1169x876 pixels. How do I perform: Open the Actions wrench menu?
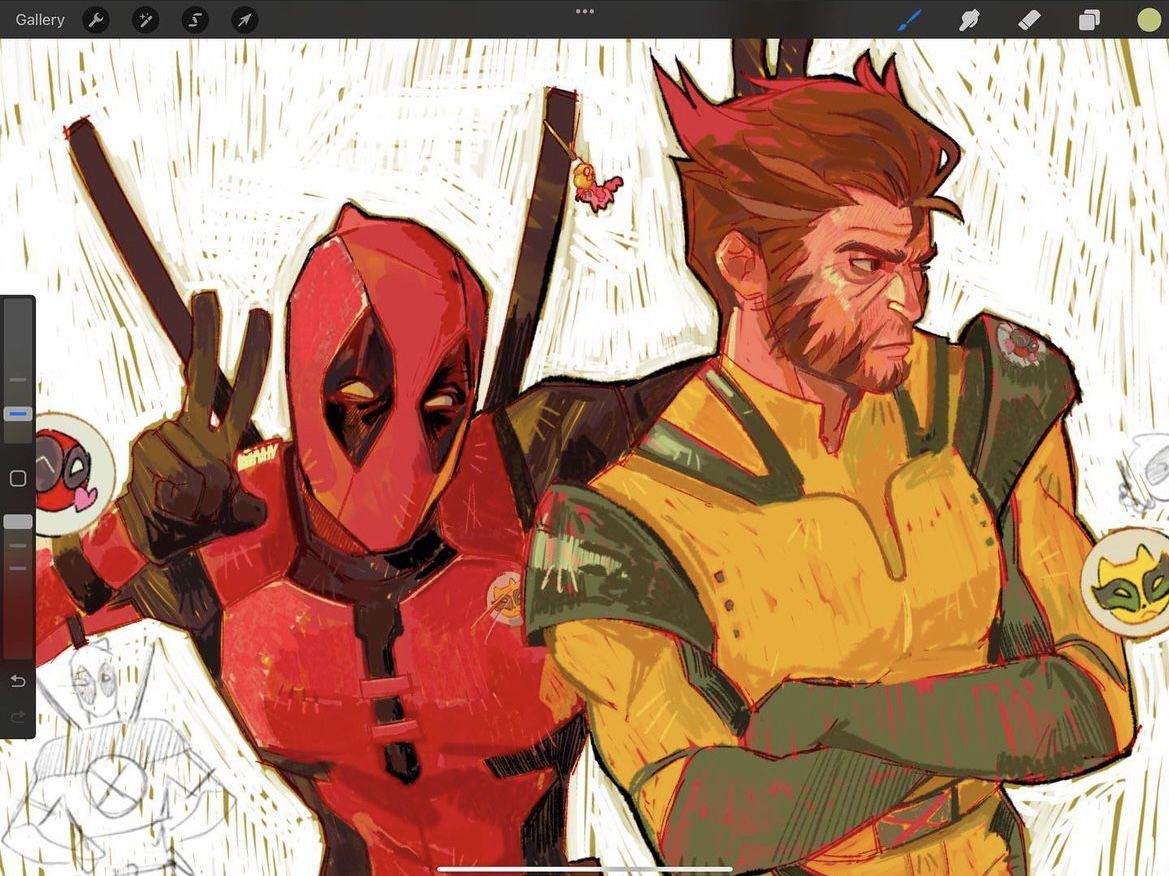96,20
